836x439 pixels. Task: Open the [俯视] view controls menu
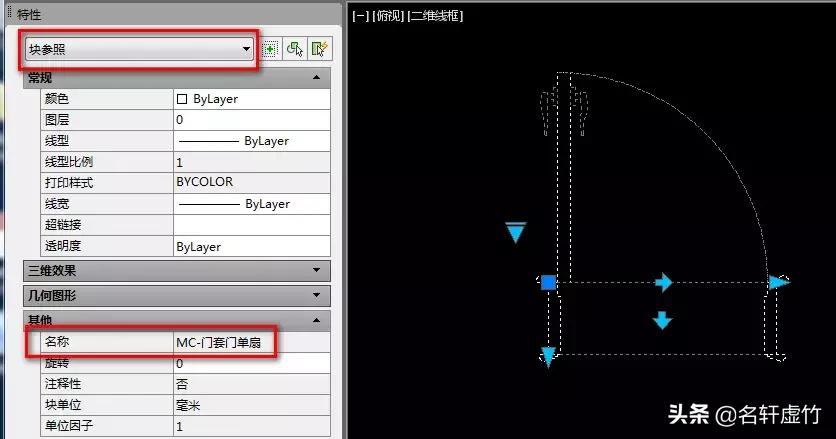[388, 16]
